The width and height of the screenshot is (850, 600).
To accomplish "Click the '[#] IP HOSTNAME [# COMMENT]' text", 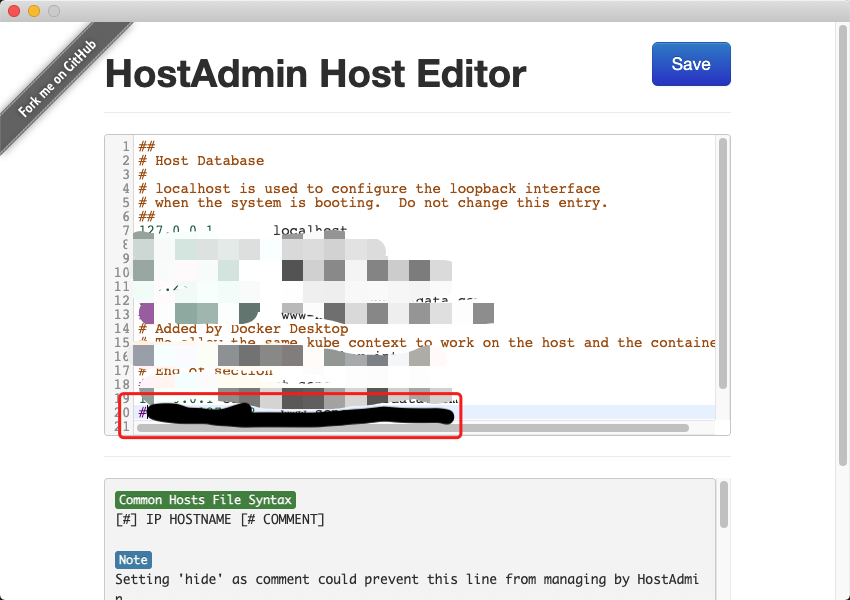I will click(x=220, y=519).
